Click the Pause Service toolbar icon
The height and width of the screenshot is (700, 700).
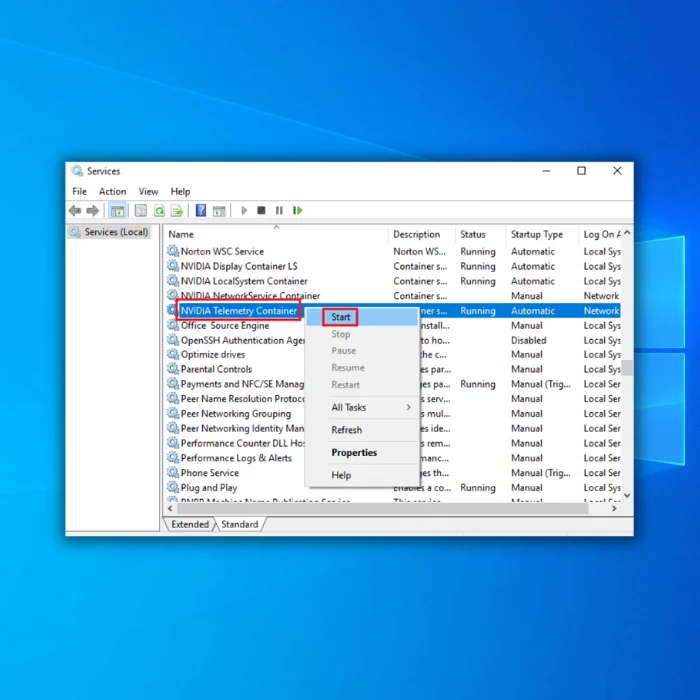tap(279, 210)
